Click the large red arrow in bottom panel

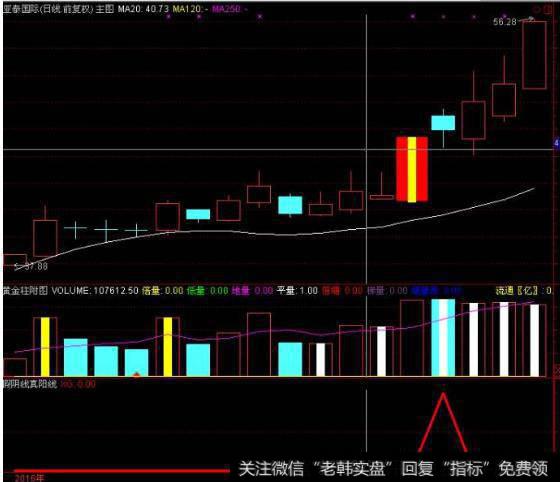click(442, 422)
